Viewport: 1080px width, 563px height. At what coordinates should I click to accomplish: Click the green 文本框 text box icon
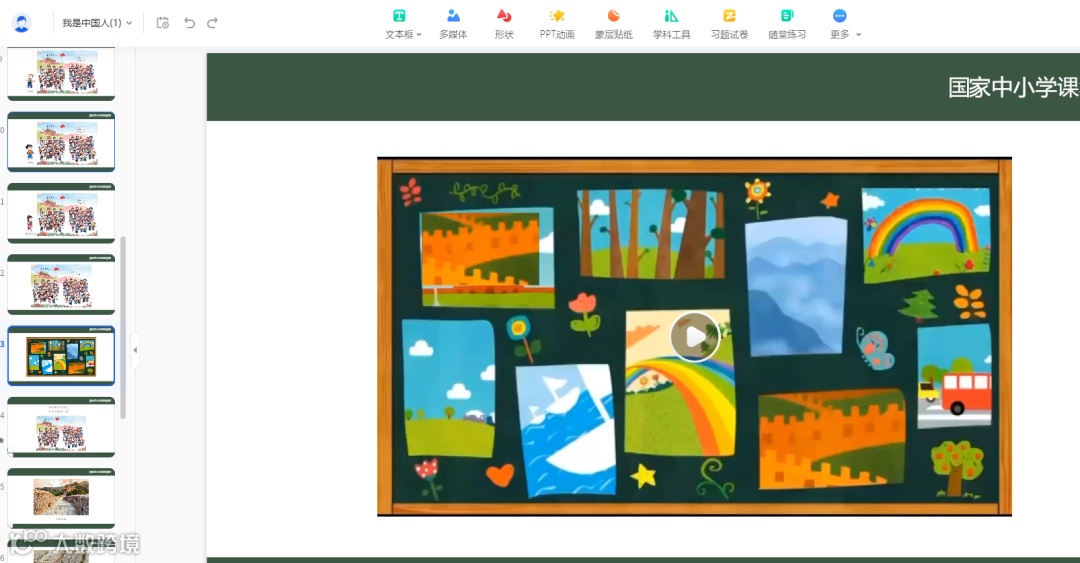(x=399, y=15)
